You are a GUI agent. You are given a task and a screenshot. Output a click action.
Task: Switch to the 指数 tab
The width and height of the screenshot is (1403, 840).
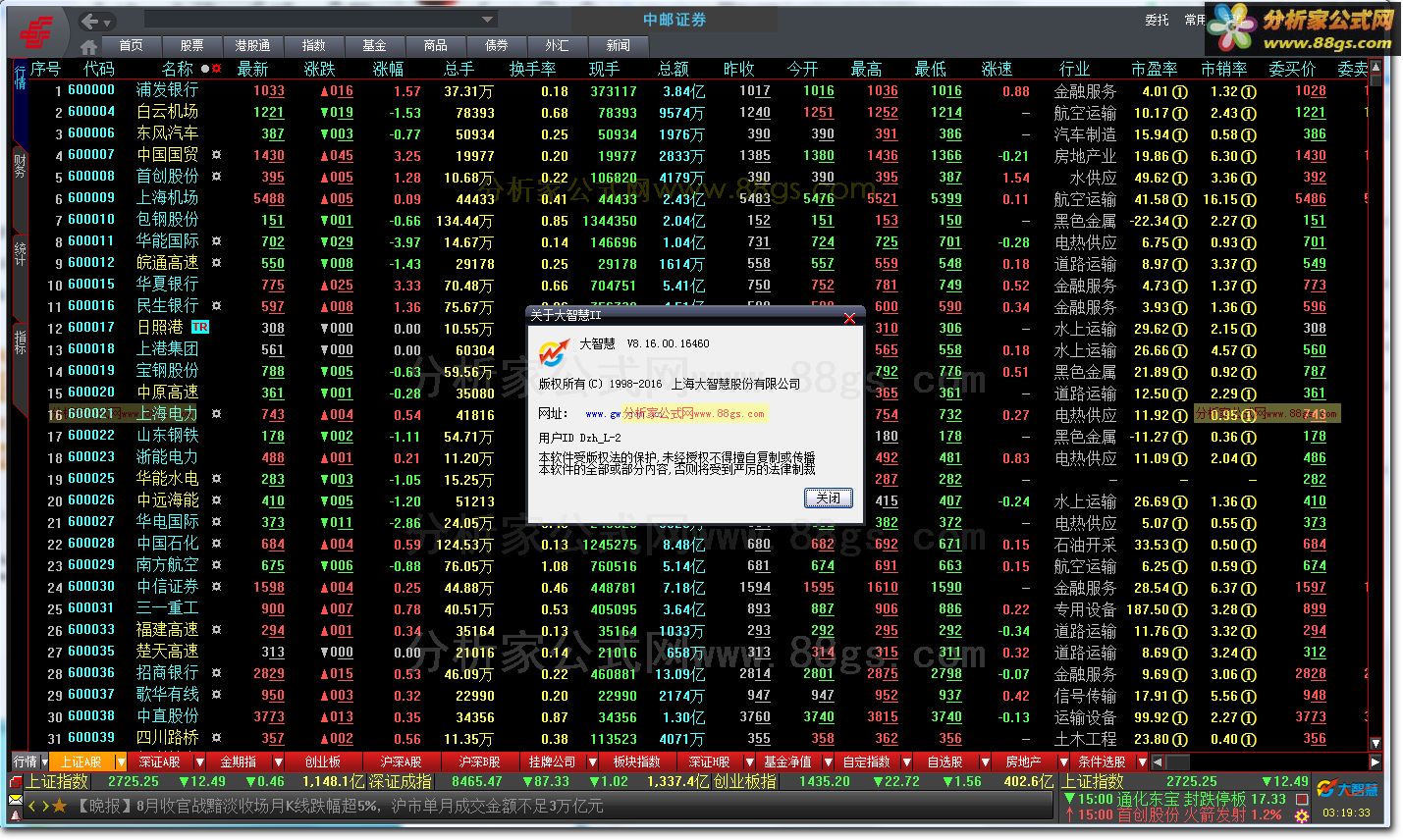[x=313, y=46]
